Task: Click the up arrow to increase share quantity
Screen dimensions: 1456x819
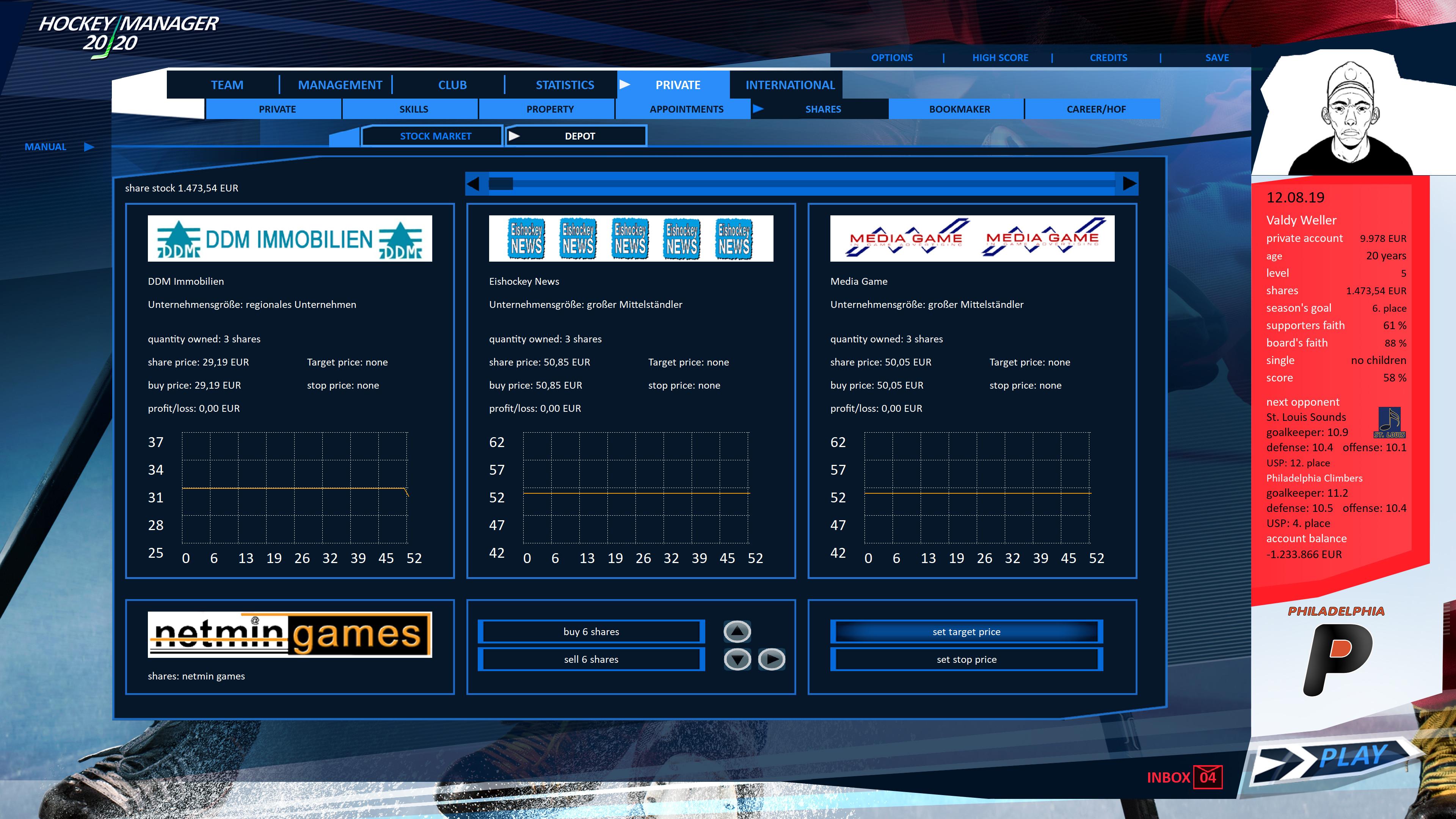Action: tap(736, 632)
